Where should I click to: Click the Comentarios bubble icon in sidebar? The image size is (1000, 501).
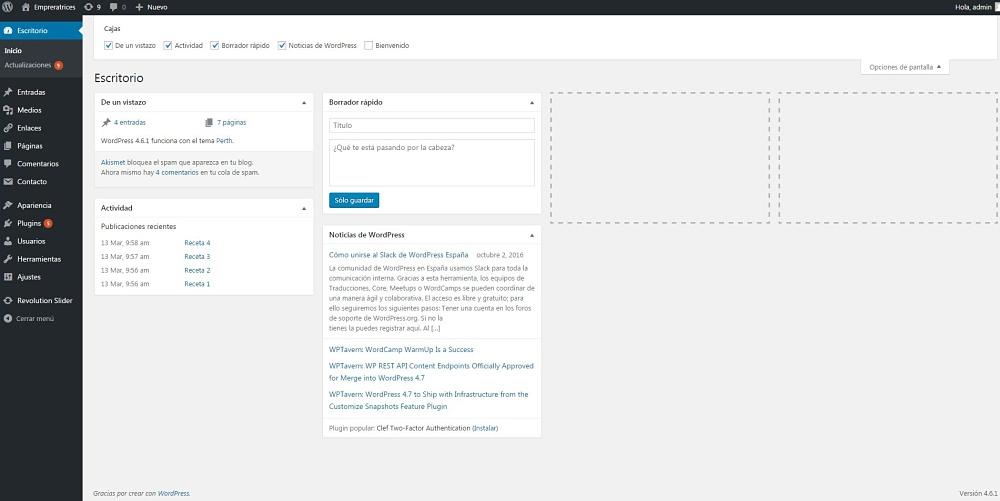tap(8, 164)
